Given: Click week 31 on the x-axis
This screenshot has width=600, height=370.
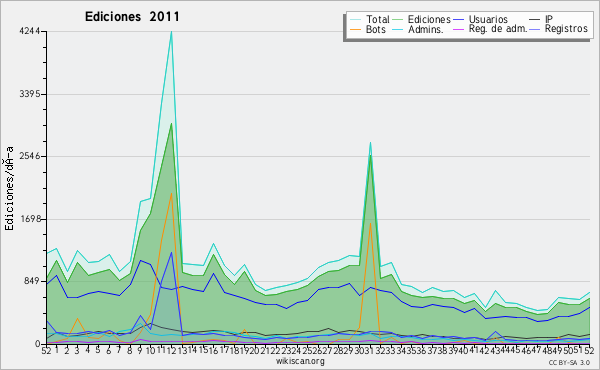Looking at the screenshot, I should (369, 350).
